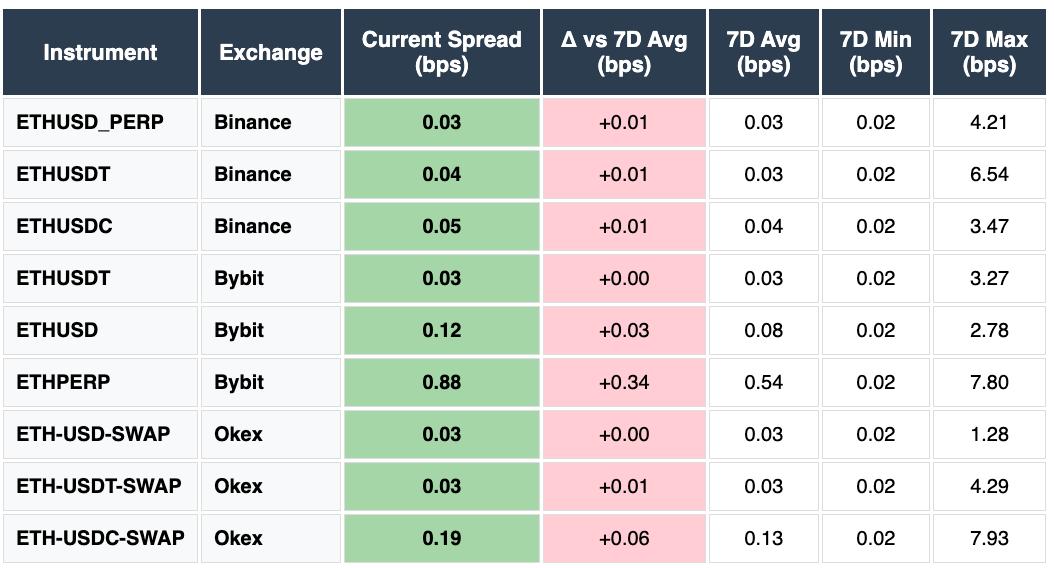Select the 7.93 7D Max value
Viewport: 1054px width, 568px height.
click(989, 538)
